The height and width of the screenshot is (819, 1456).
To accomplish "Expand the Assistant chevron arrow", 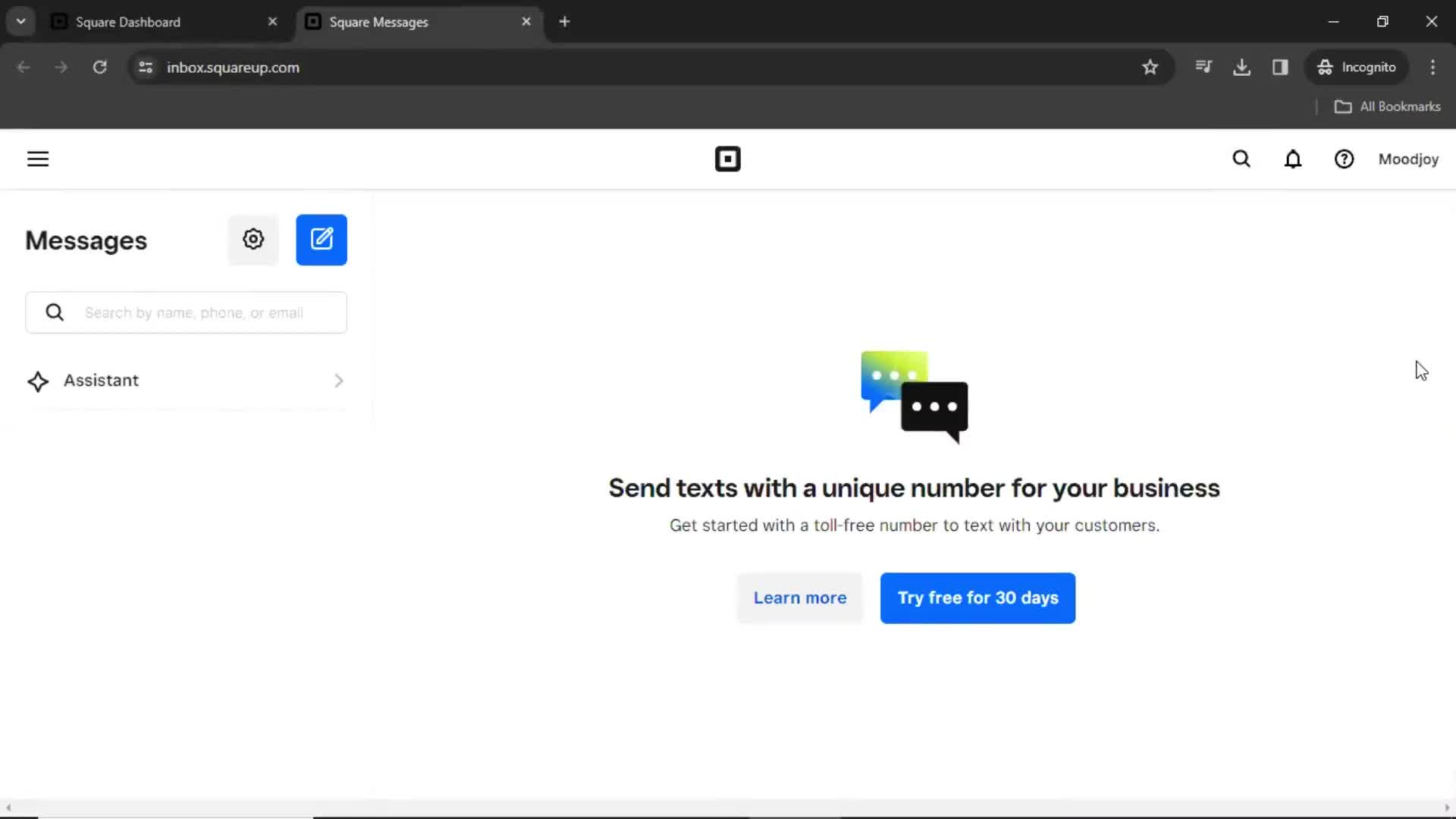I will point(339,381).
